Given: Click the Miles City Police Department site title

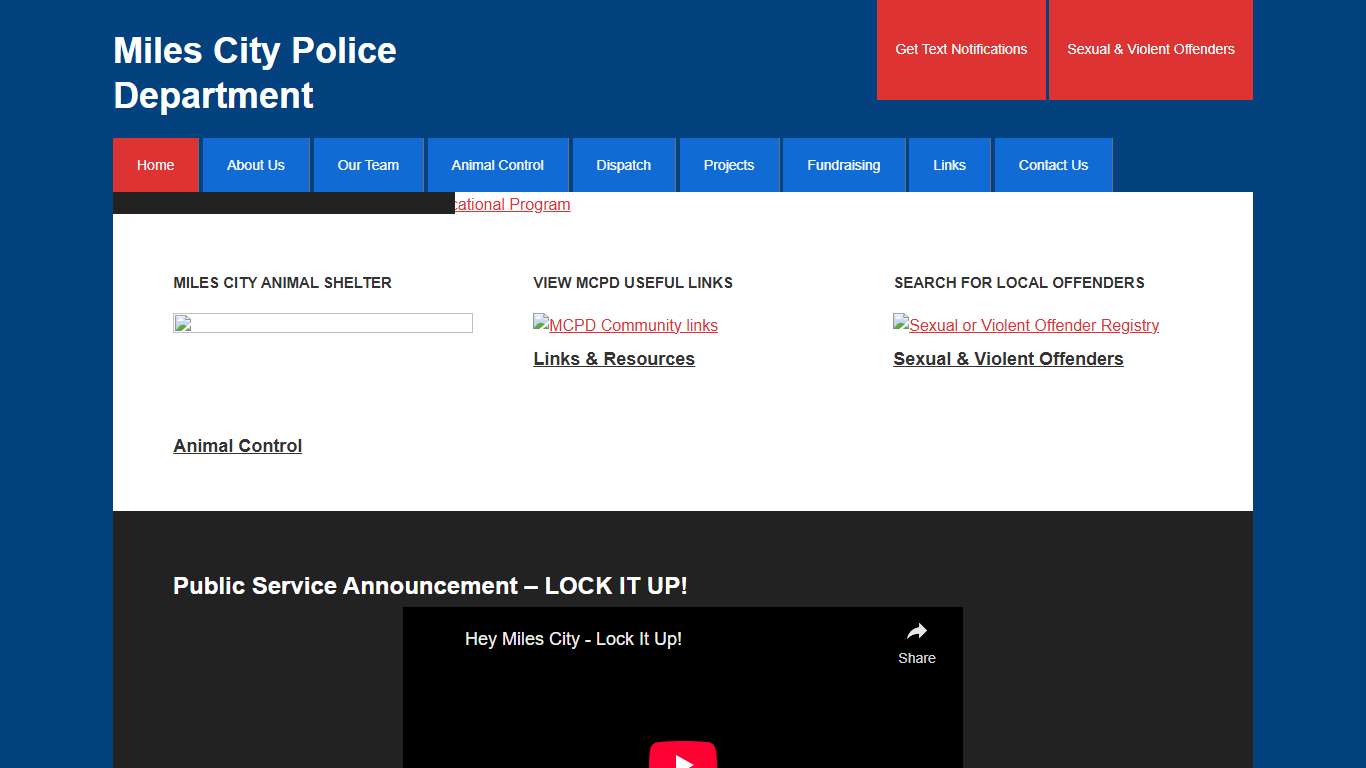Looking at the screenshot, I should coord(254,72).
